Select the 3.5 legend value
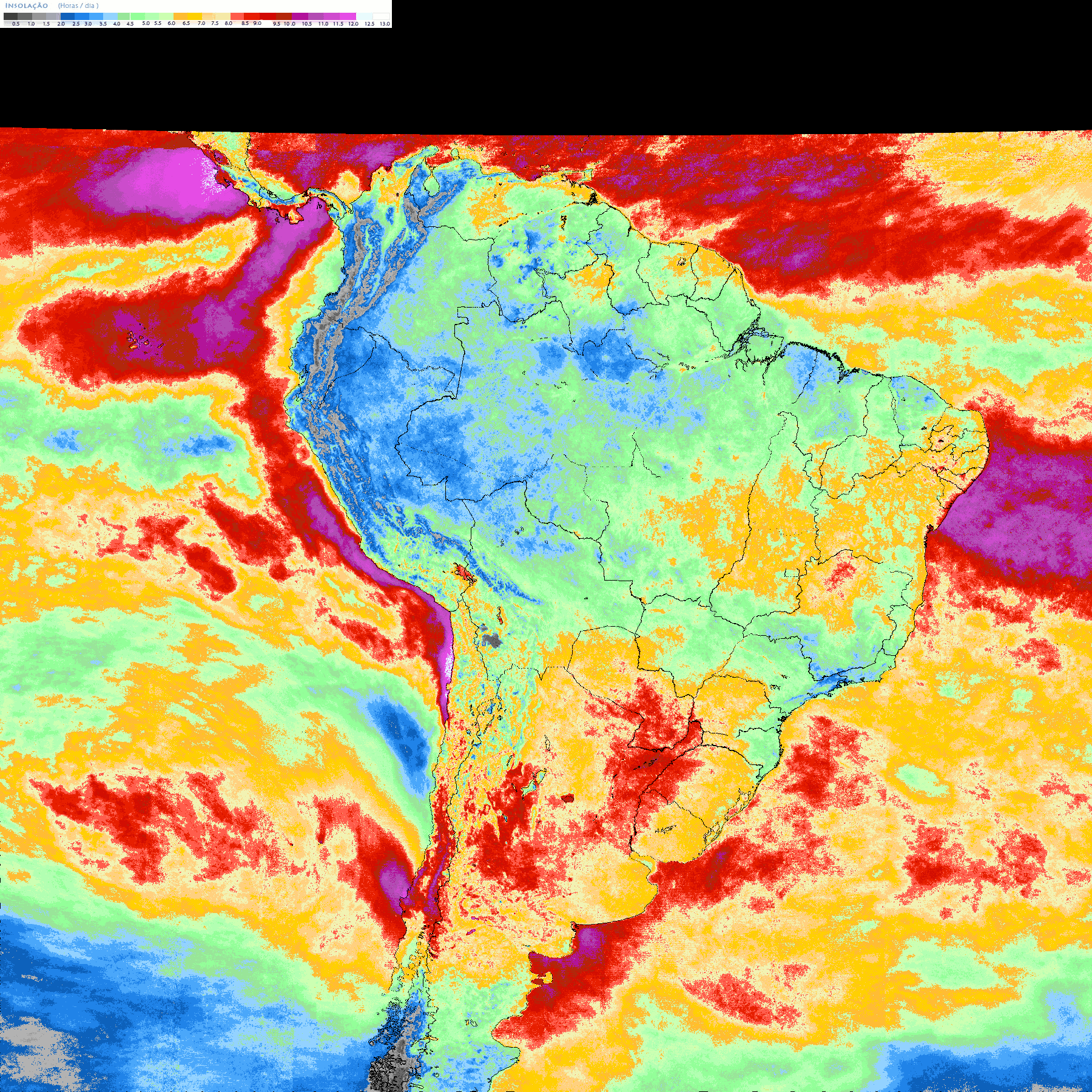Image resolution: width=1092 pixels, height=1092 pixels. pos(103,24)
